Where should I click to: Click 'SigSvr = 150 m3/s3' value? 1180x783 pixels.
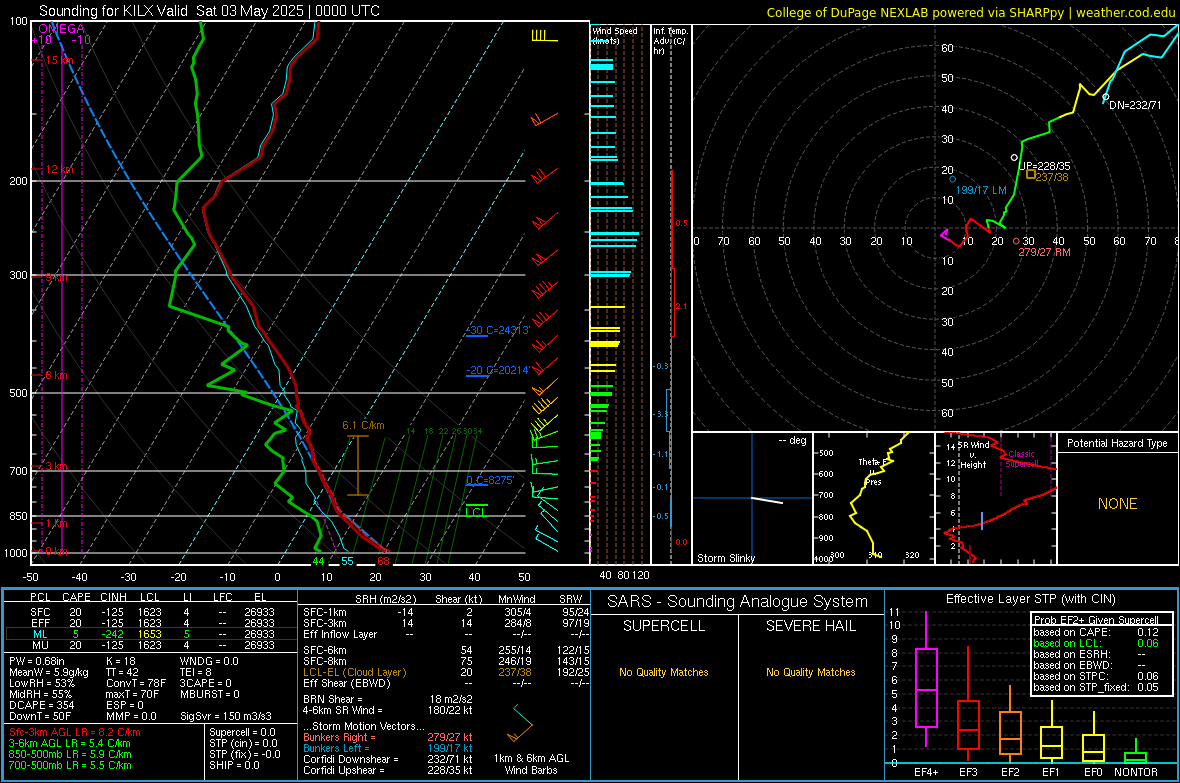tap(226, 716)
